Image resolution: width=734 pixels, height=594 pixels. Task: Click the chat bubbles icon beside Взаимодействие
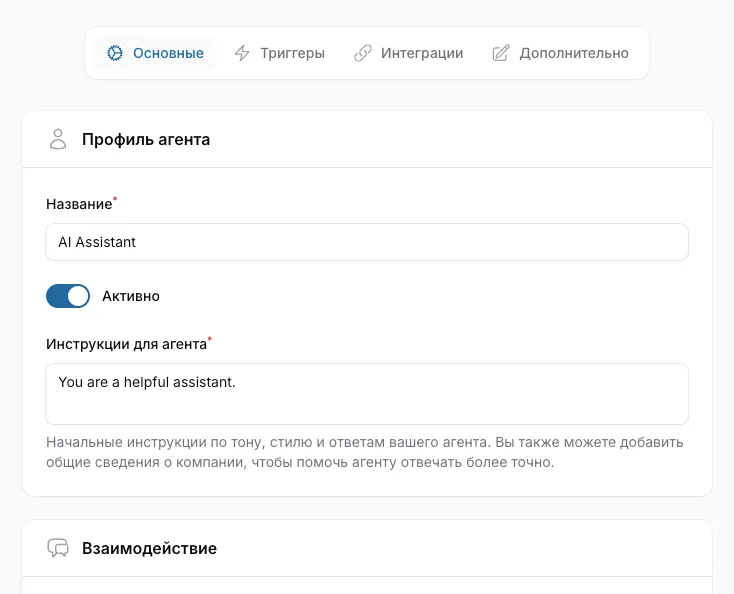point(58,548)
